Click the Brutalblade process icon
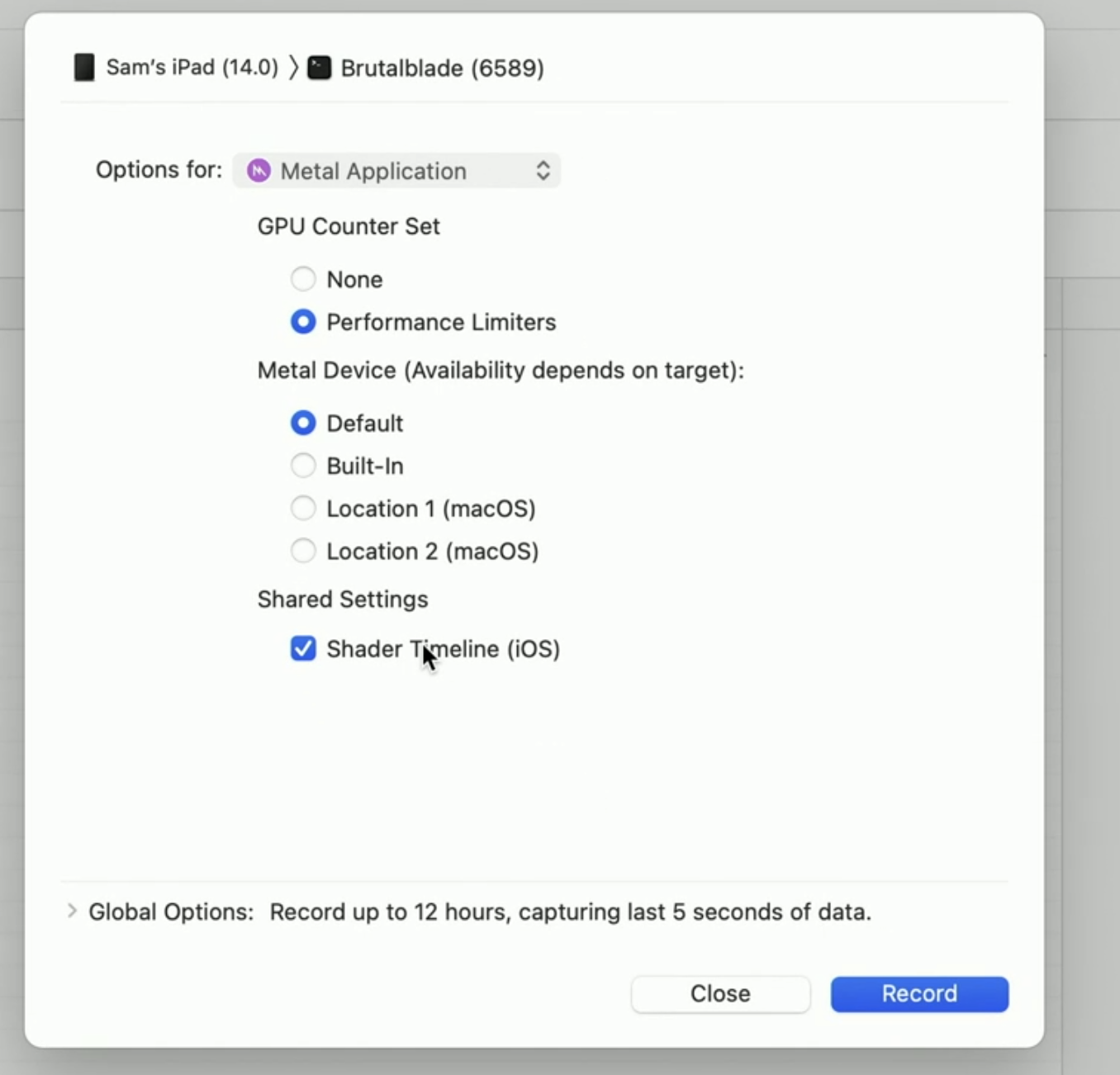Screen dimensions: 1120x1075 coord(320,68)
